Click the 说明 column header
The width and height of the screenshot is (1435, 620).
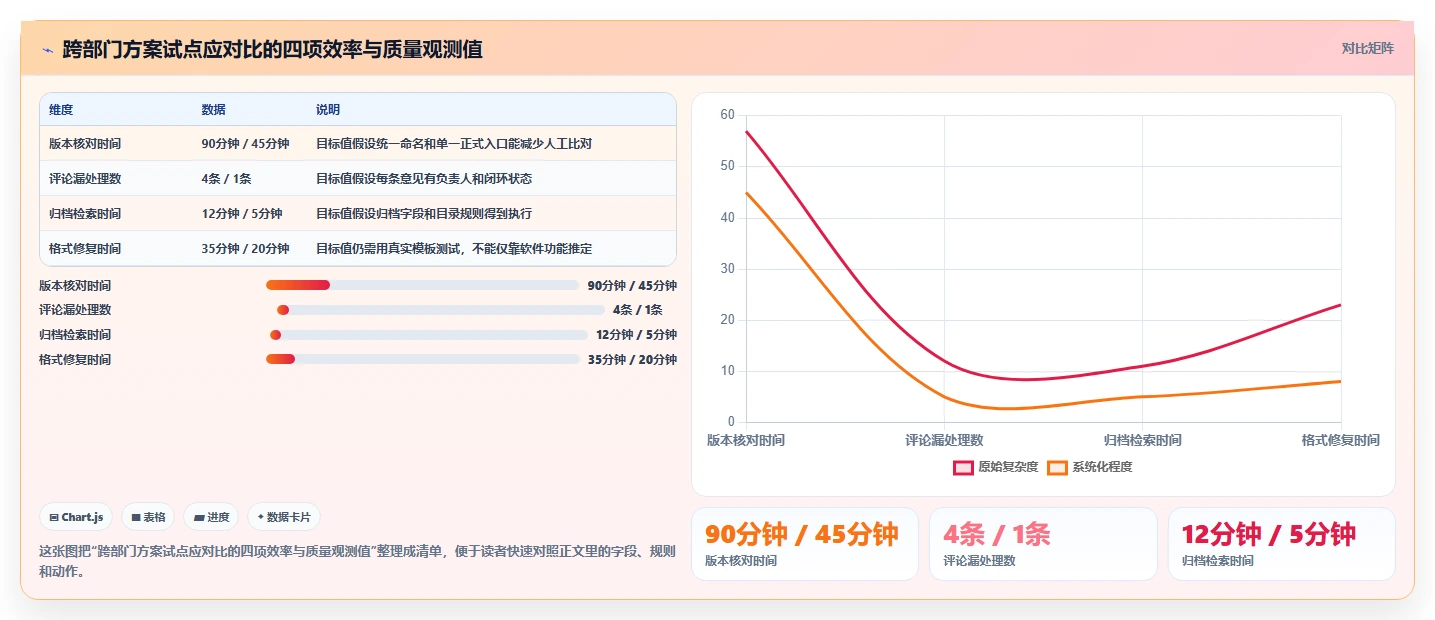[328, 110]
